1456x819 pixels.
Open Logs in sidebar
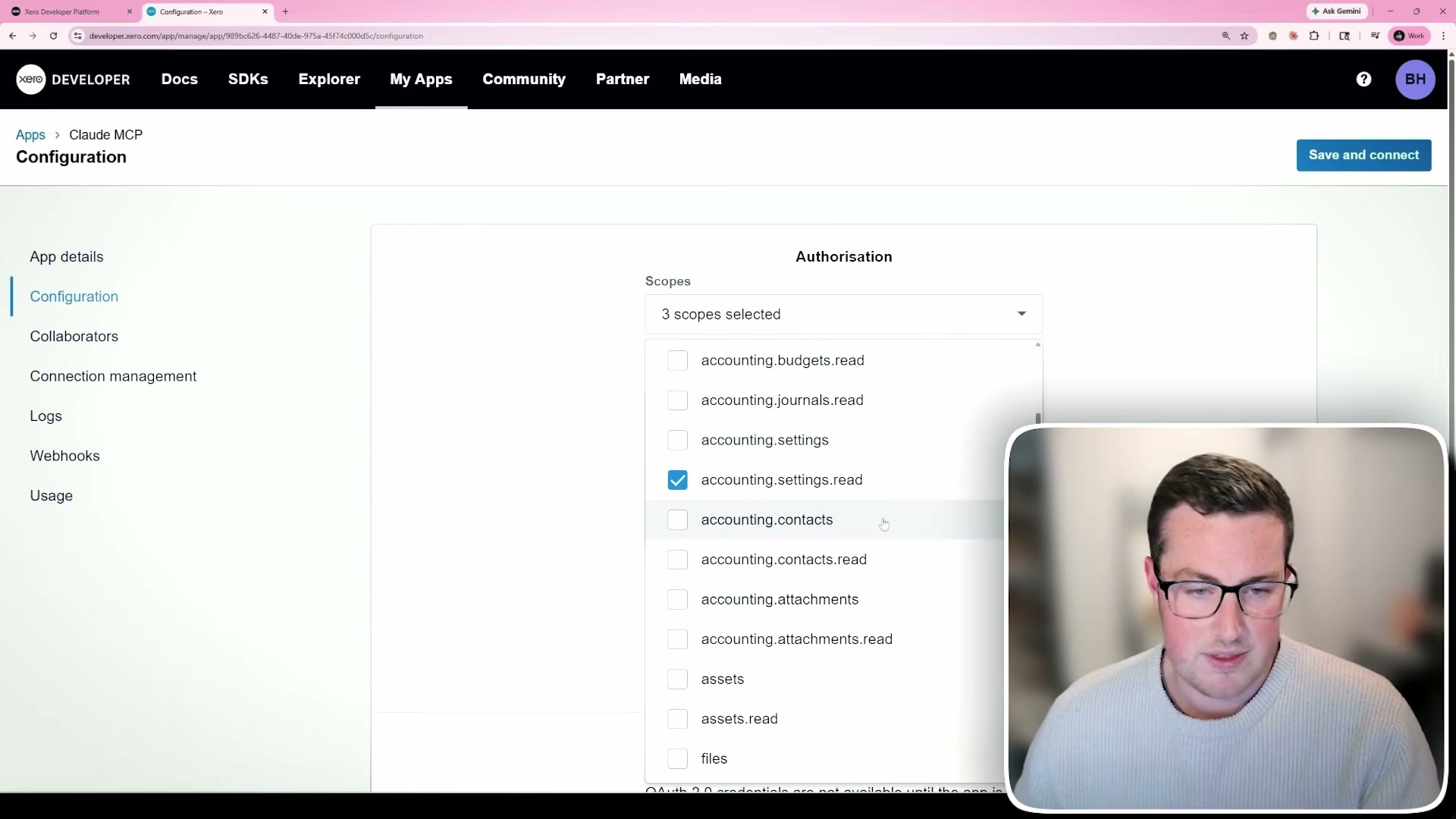click(x=46, y=416)
